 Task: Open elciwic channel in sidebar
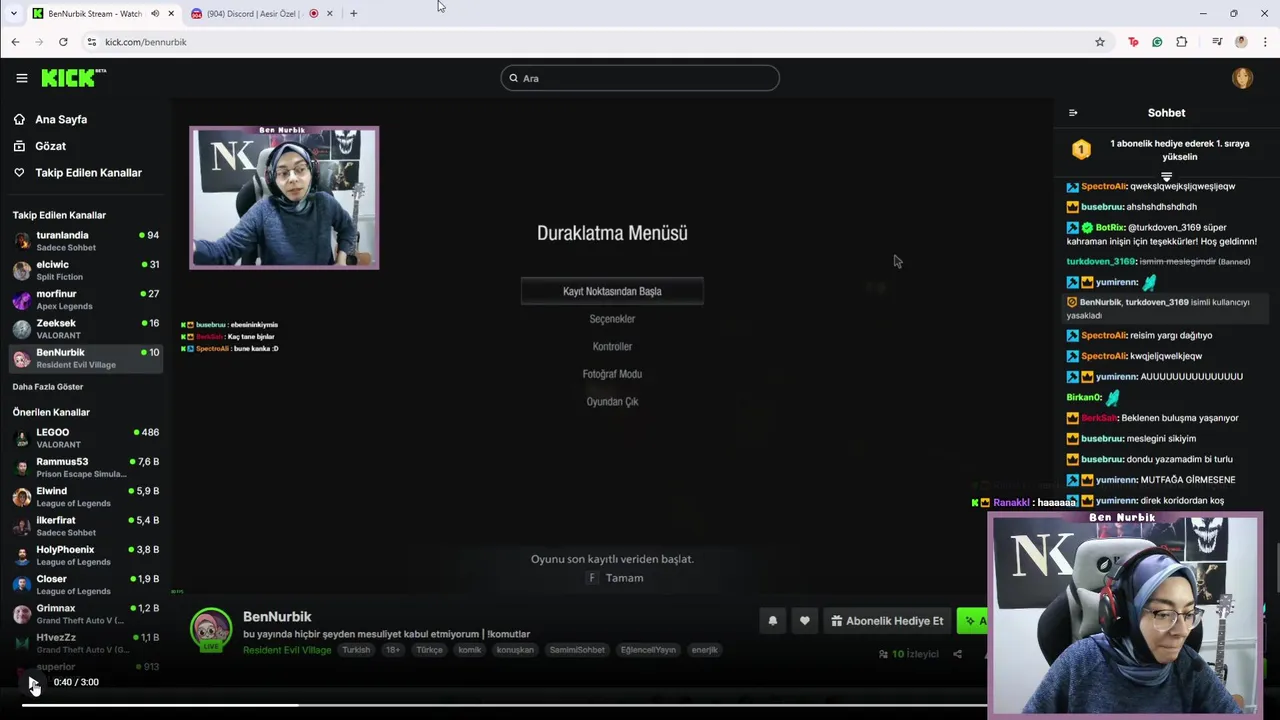pos(85,270)
